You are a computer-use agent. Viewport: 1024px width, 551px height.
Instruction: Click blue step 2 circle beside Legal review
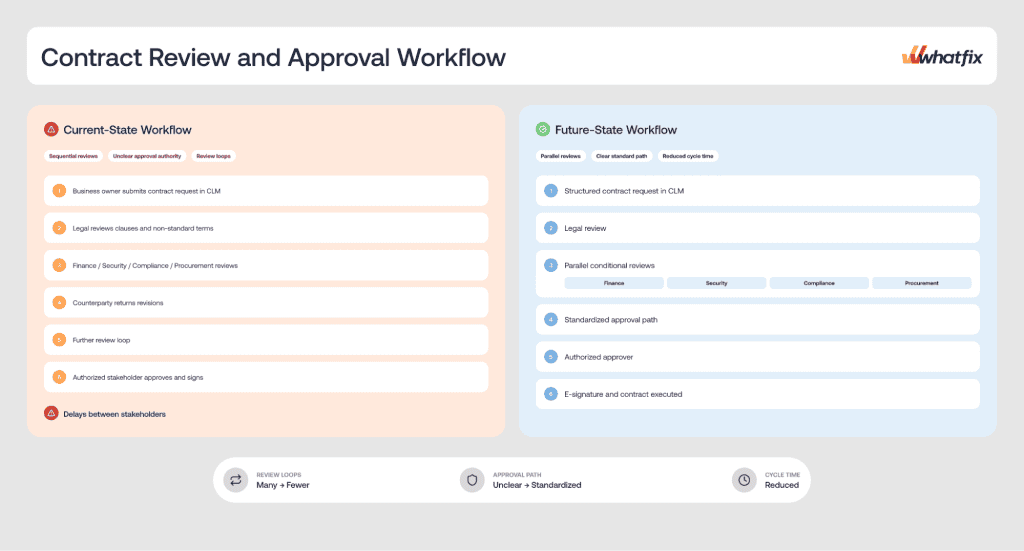551,228
